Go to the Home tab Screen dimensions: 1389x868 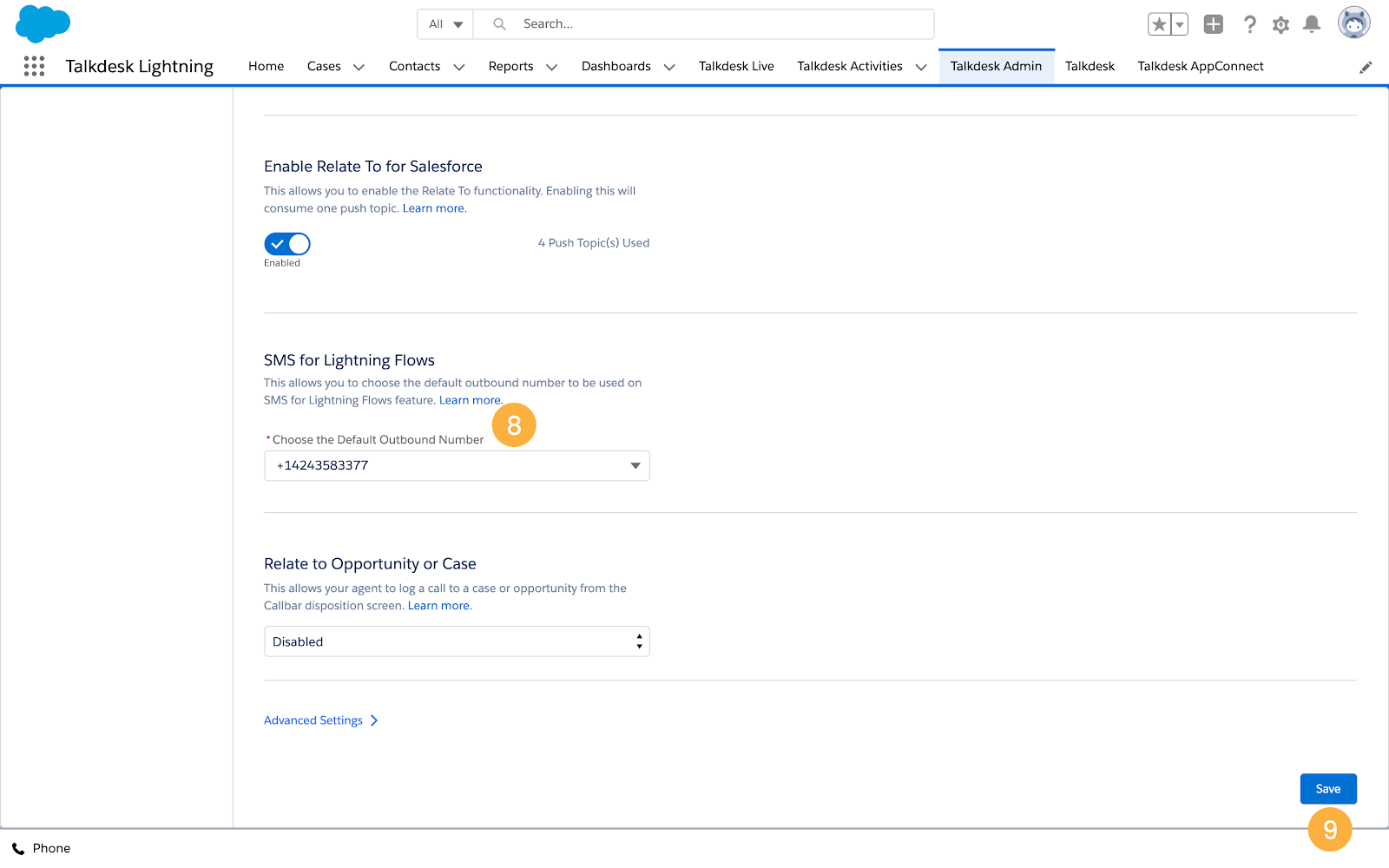[266, 66]
